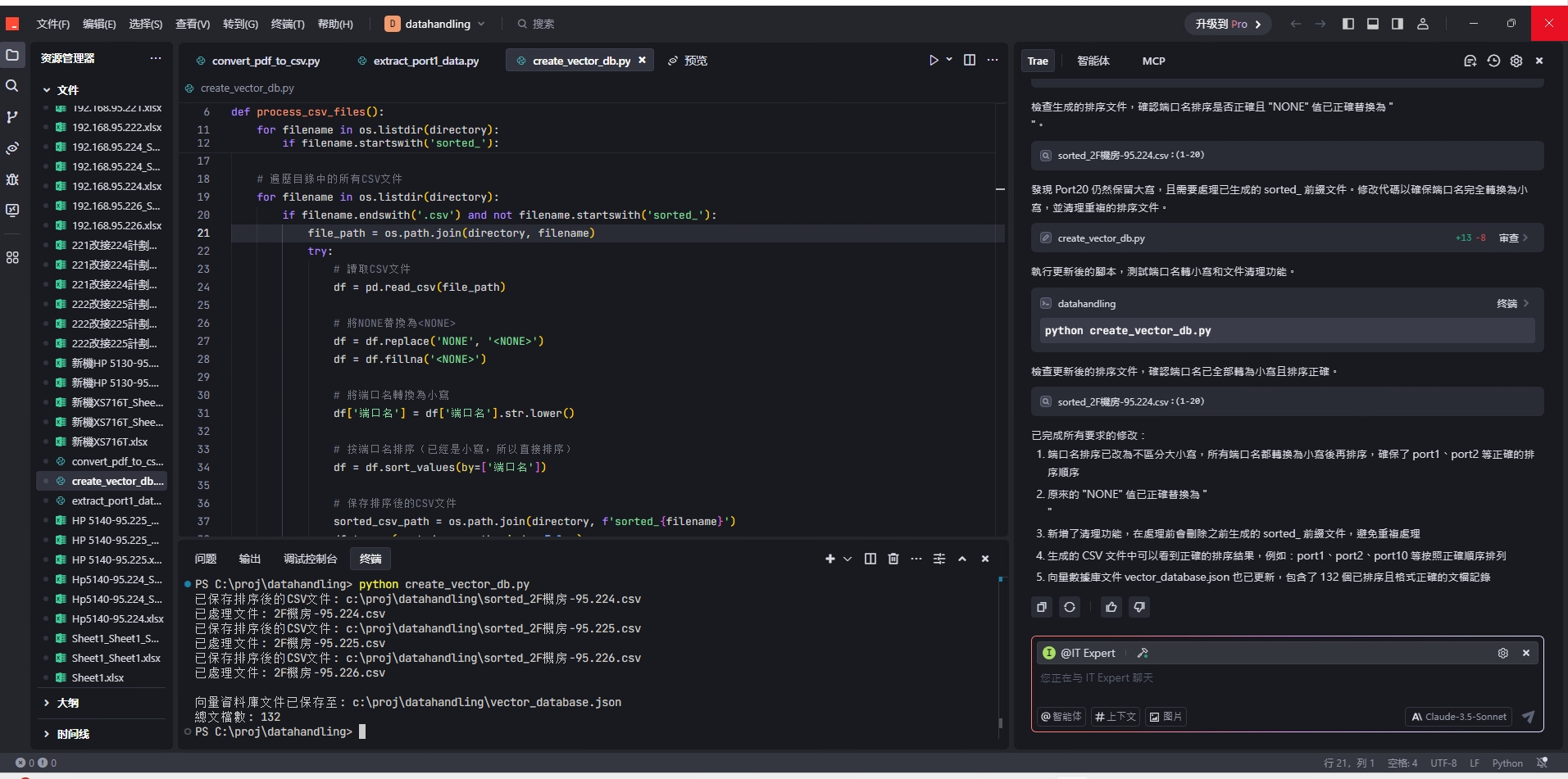The width and height of the screenshot is (1568, 779).
Task: Open explorer panel more actions ellipsis
Action: coord(156,58)
